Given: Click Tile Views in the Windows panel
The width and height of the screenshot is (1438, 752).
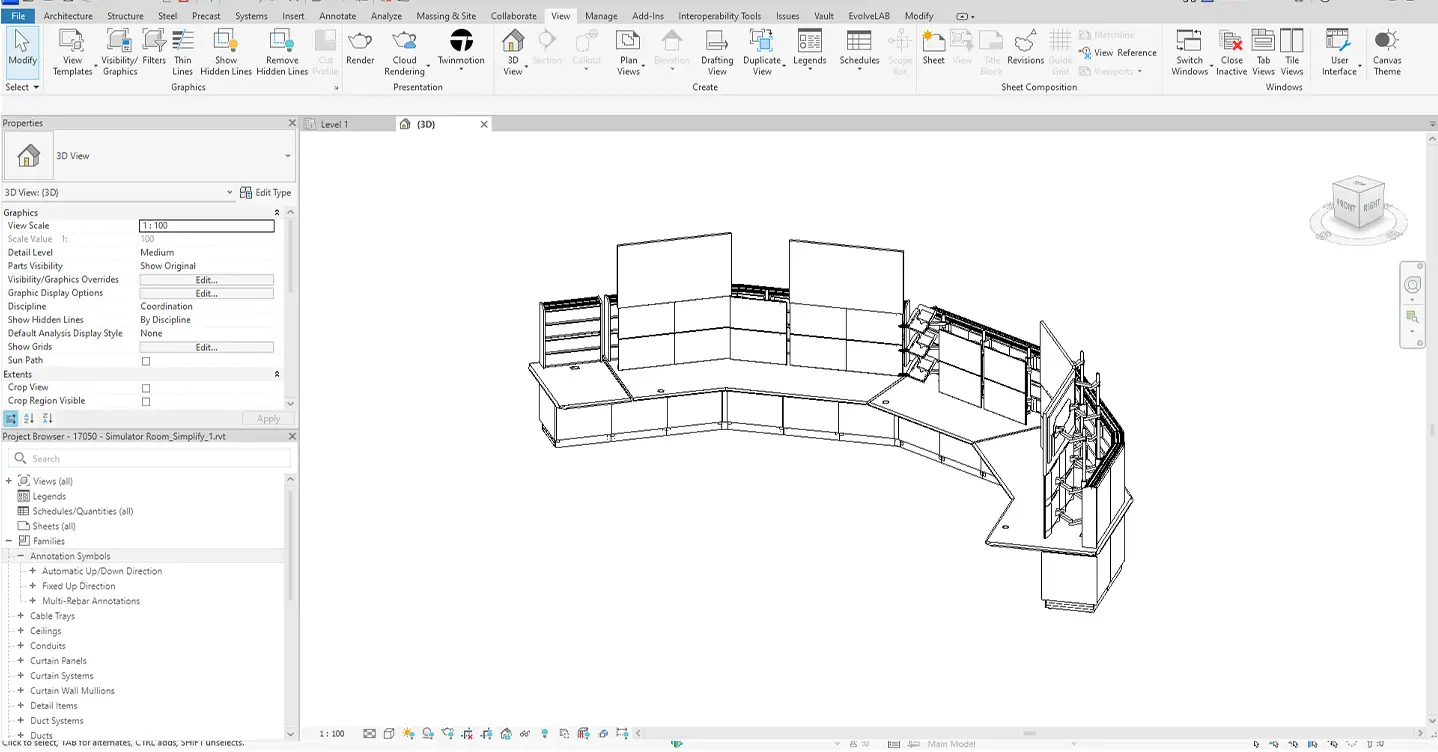Looking at the screenshot, I should [1291, 52].
